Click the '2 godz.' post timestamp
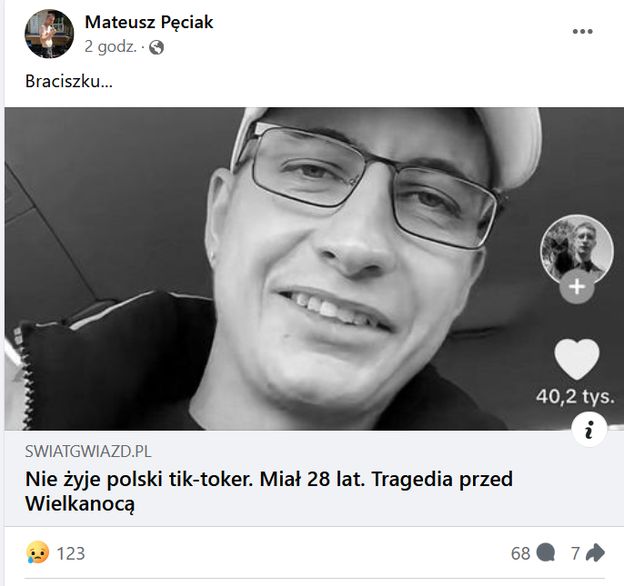 [x=110, y=47]
